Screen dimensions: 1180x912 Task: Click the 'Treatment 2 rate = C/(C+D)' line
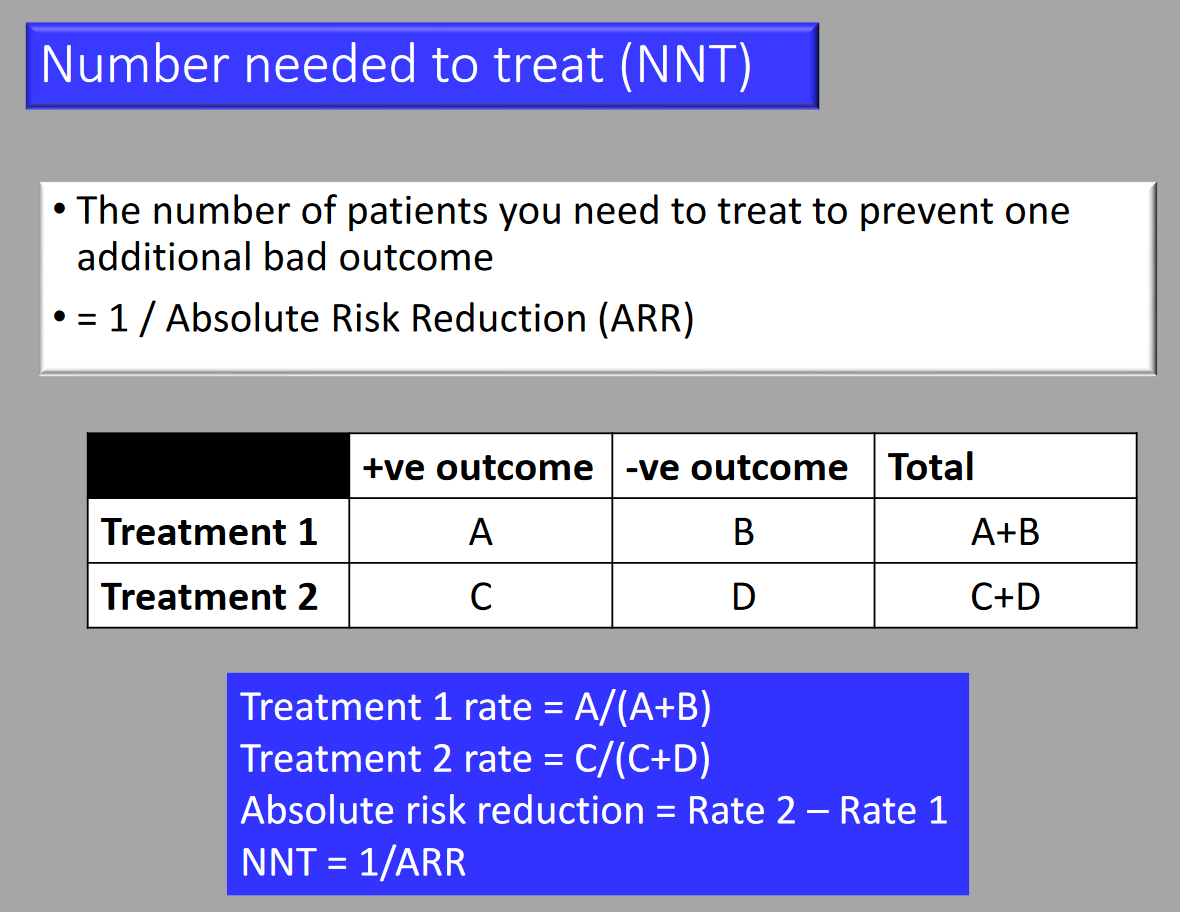[476, 758]
